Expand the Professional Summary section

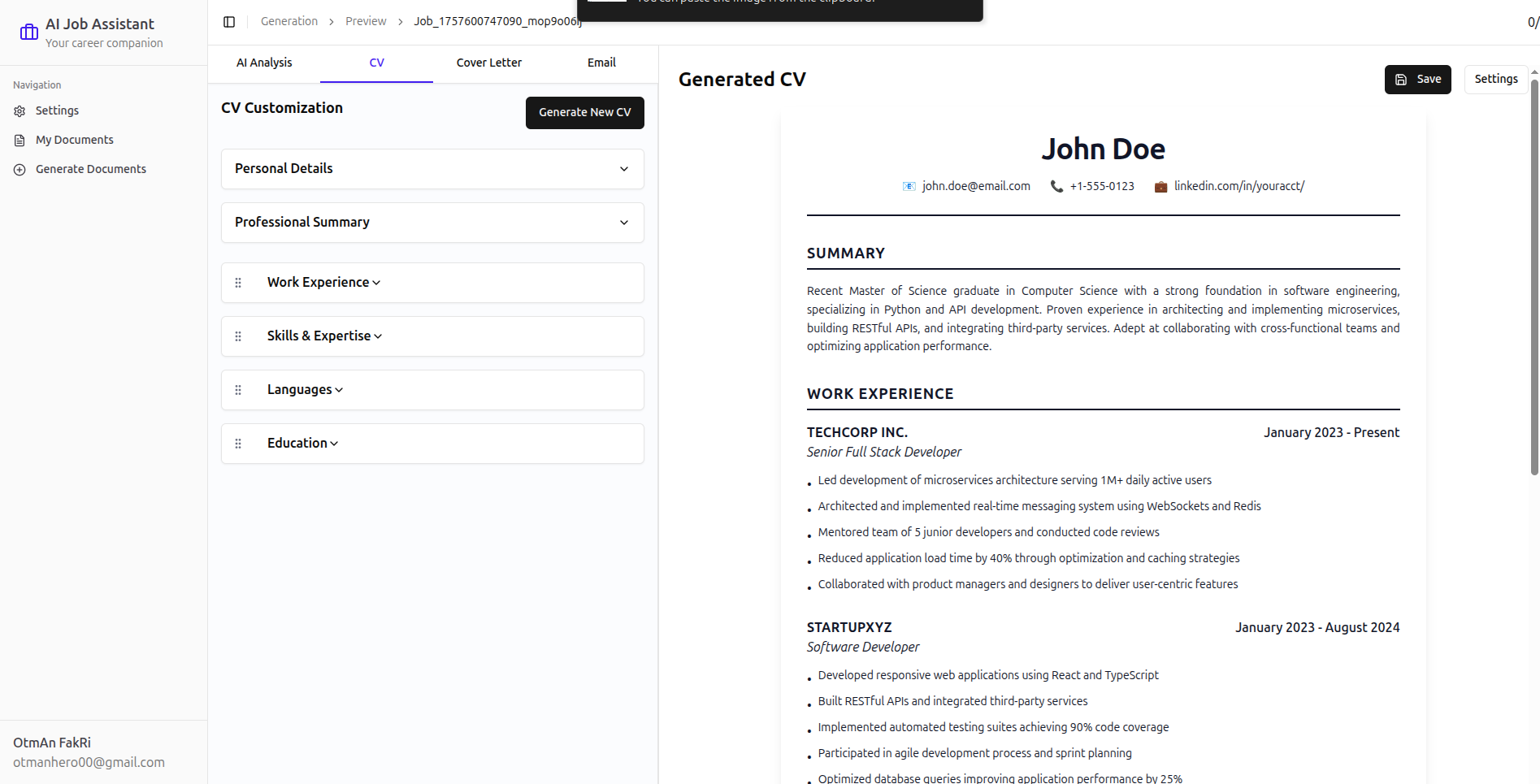[x=432, y=223]
